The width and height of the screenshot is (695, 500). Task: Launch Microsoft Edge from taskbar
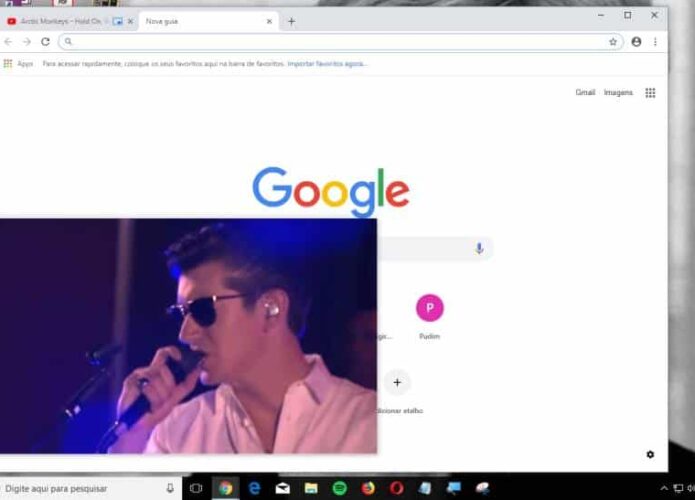coord(254,488)
